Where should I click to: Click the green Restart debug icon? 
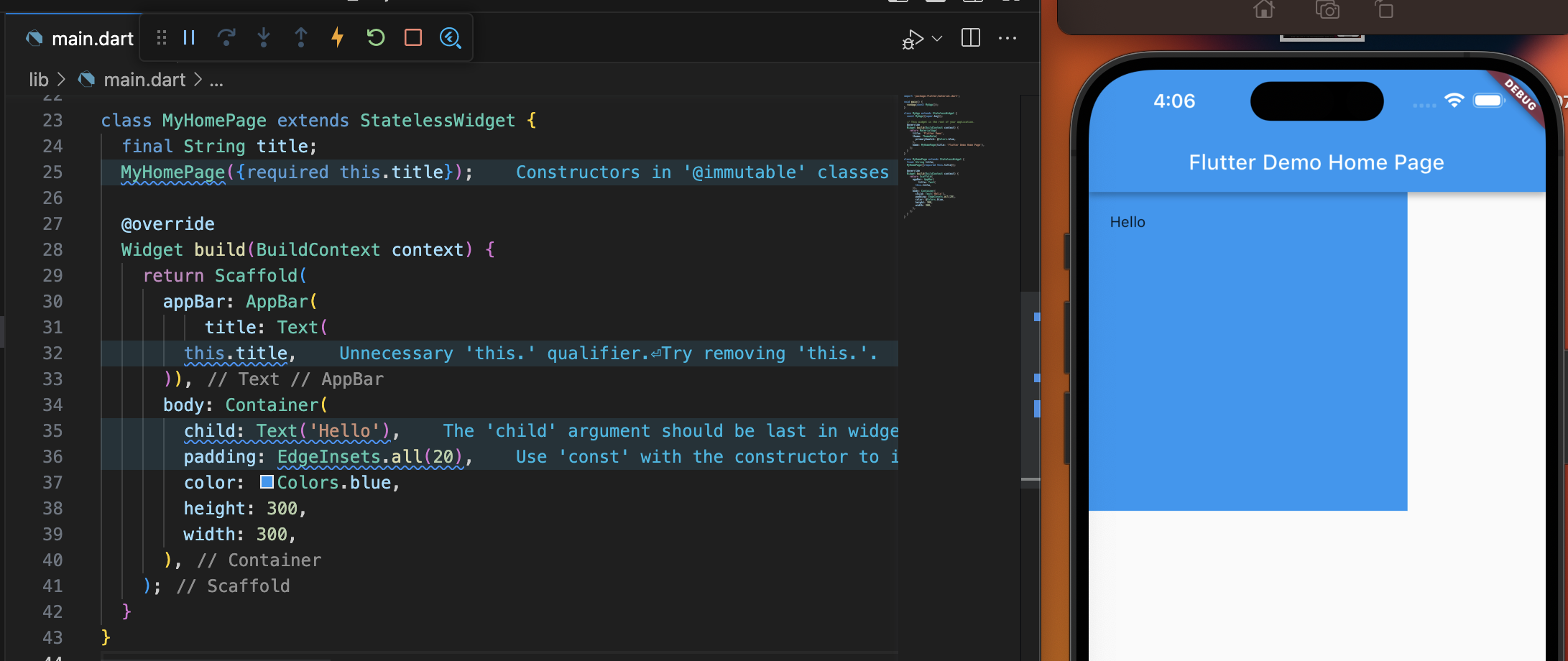[x=376, y=37]
